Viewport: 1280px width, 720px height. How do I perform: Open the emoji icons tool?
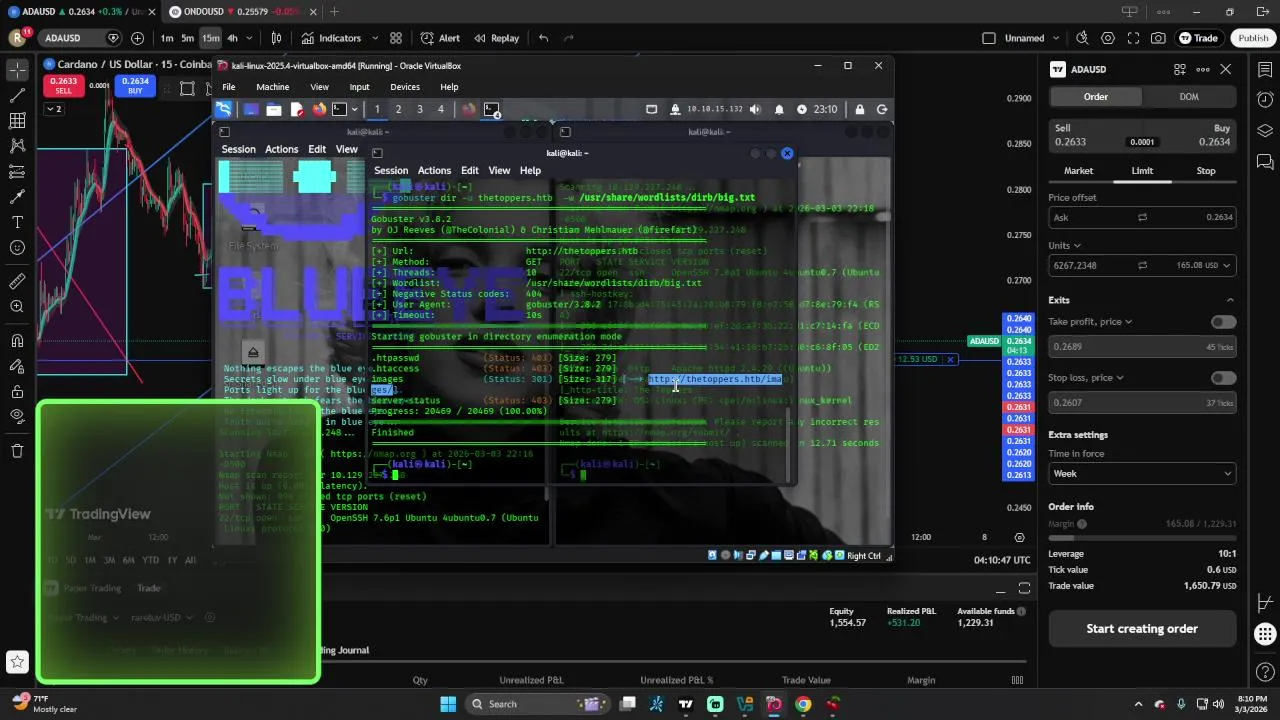[17, 247]
